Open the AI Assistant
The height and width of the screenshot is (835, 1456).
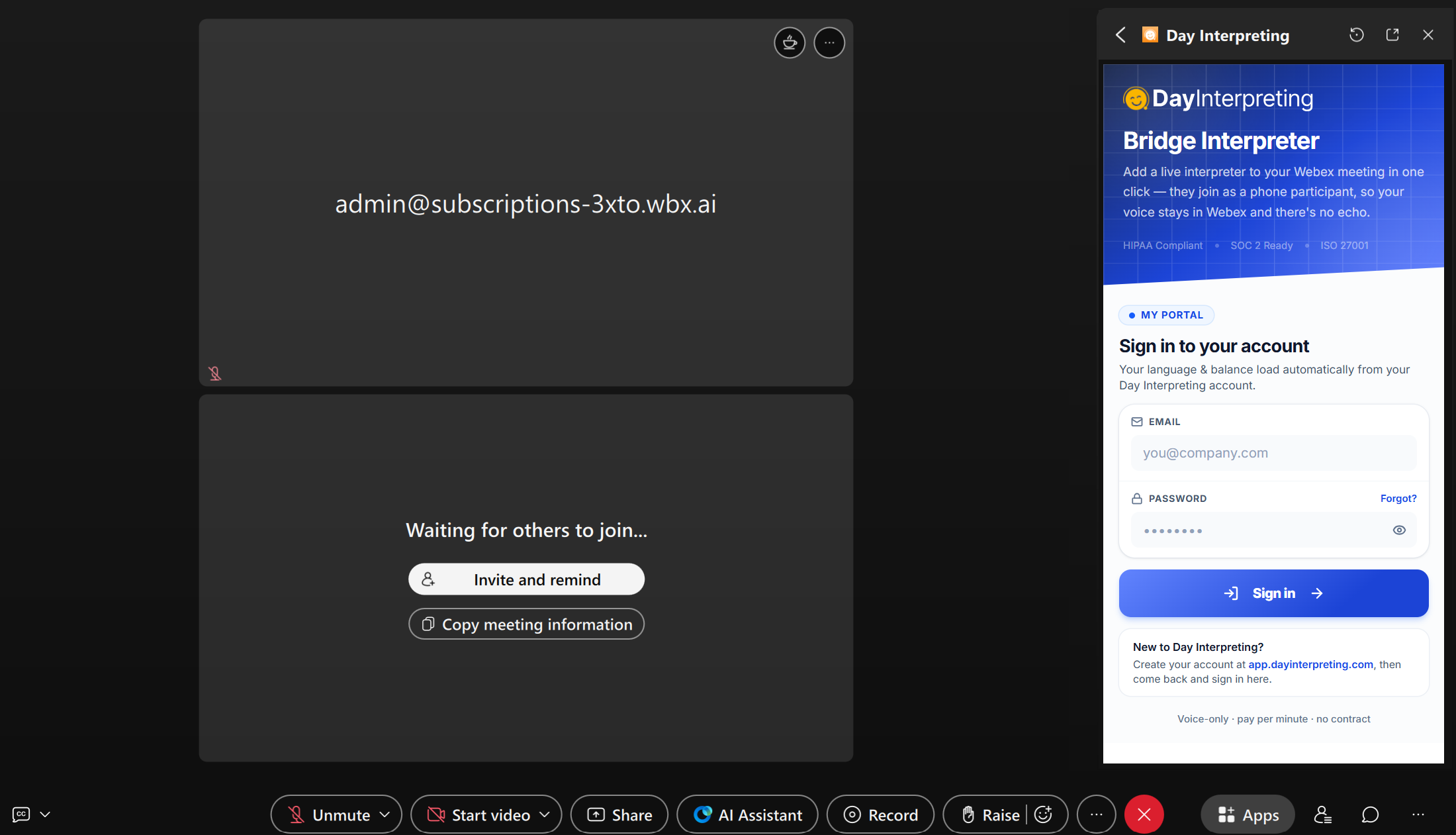[x=747, y=814]
